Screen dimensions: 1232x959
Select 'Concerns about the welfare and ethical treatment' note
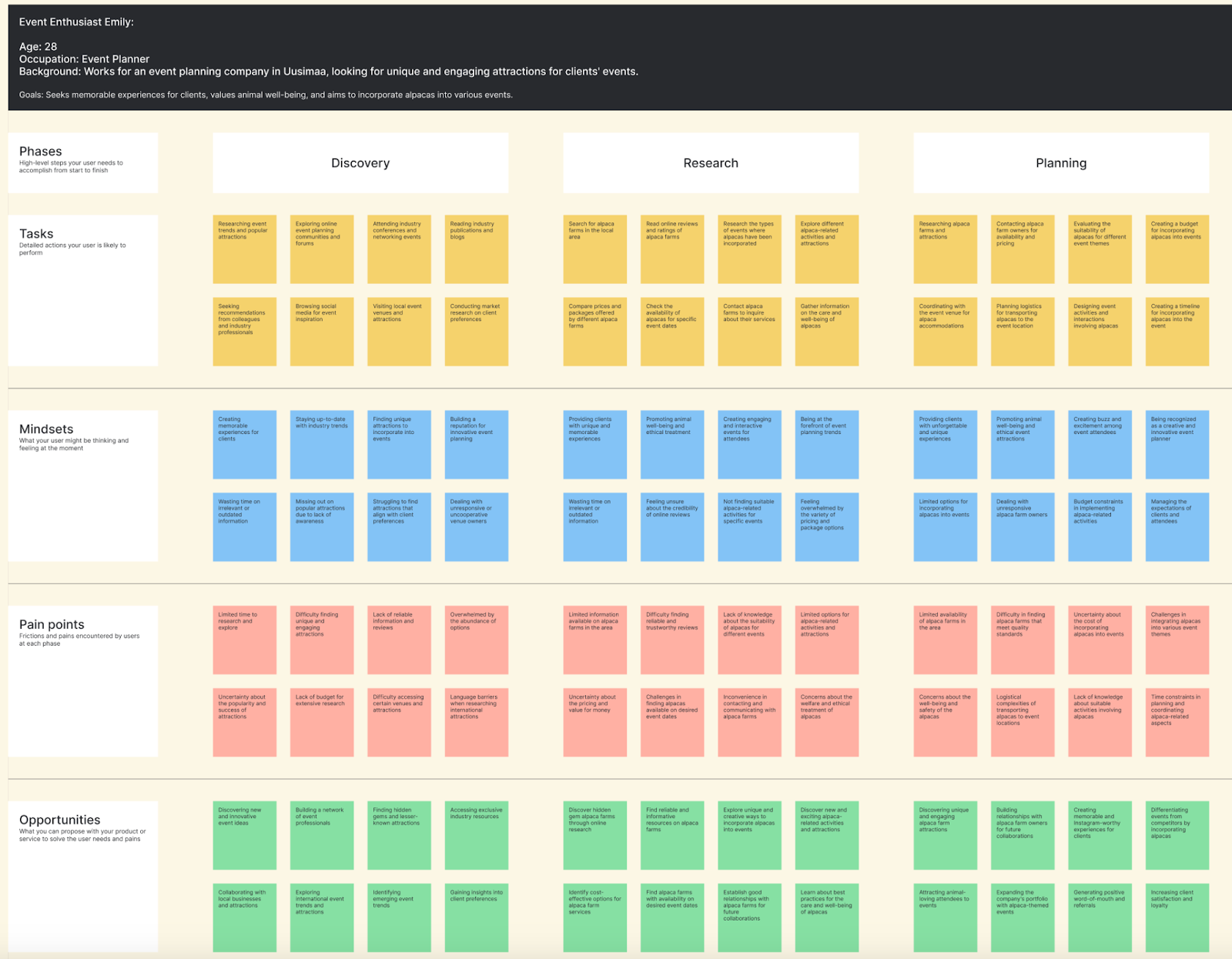click(827, 722)
